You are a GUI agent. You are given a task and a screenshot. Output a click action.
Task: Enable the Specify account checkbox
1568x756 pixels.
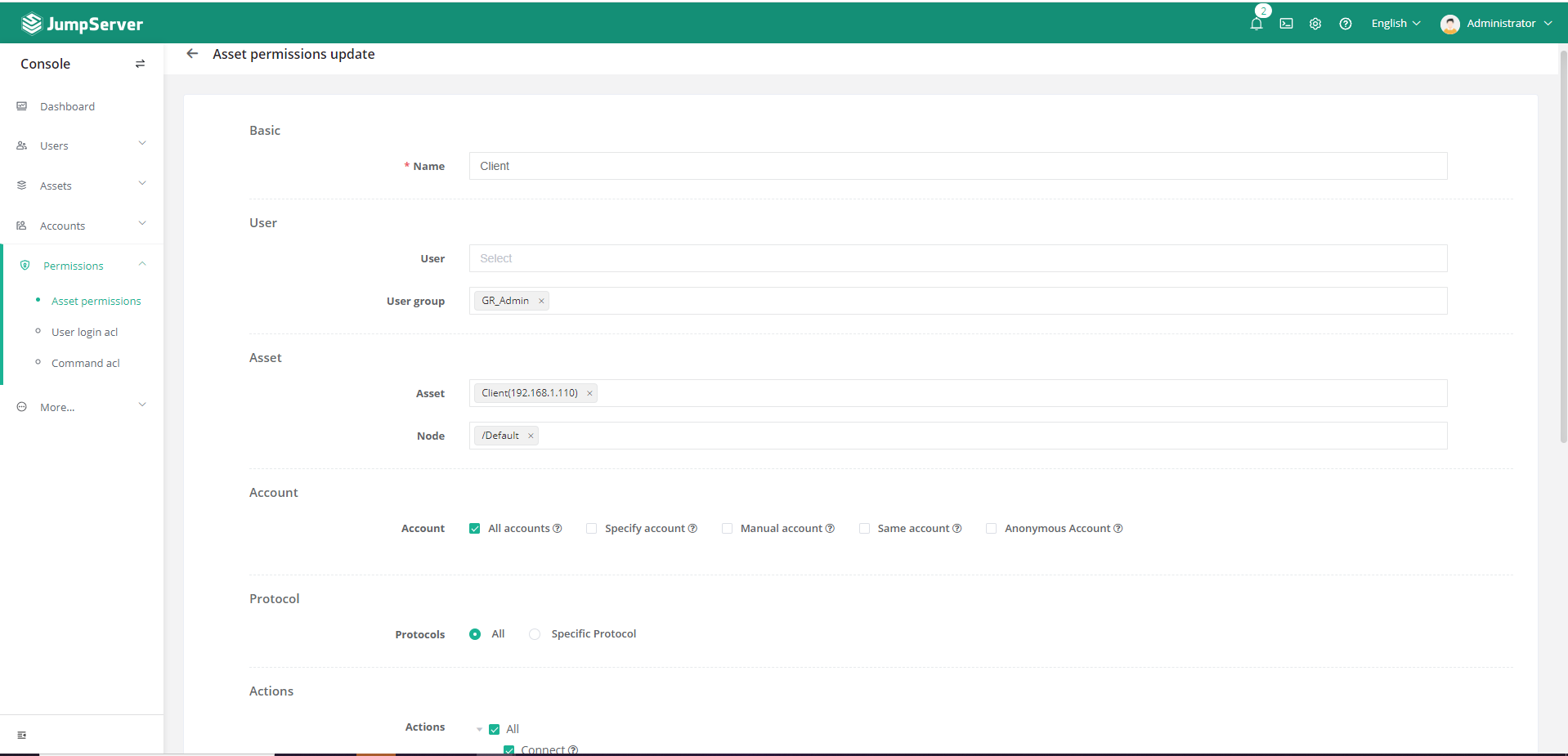(591, 529)
